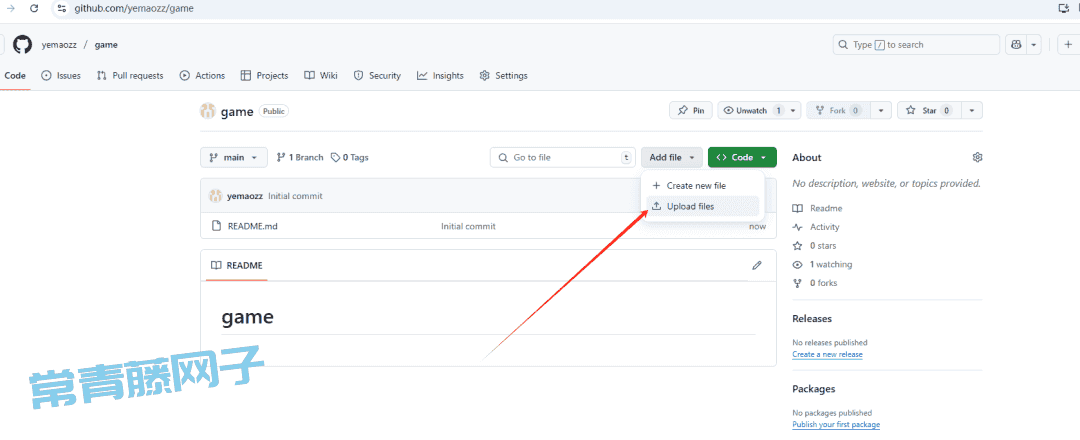Image resolution: width=1080 pixels, height=440 pixels.
Task: Click the Releases heading link
Action: 812,319
